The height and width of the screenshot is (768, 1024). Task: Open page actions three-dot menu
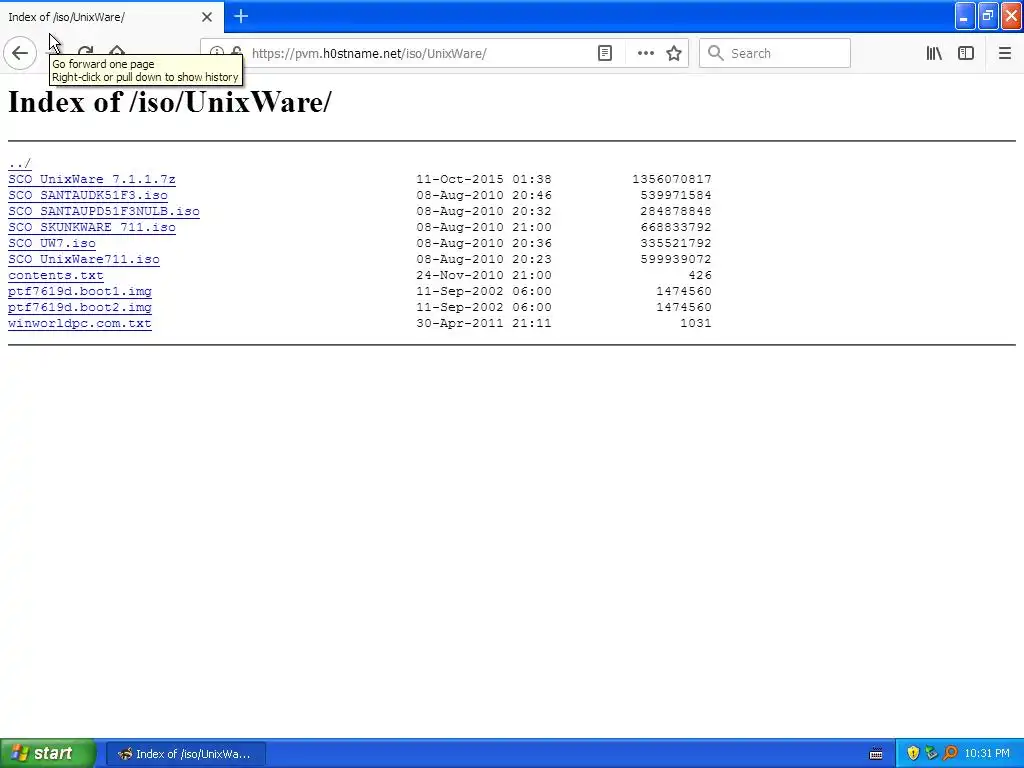645,53
